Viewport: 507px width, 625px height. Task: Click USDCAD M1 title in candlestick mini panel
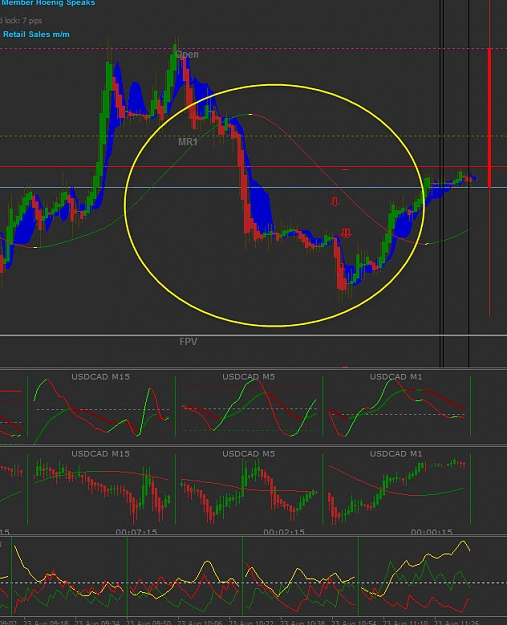tap(396, 454)
